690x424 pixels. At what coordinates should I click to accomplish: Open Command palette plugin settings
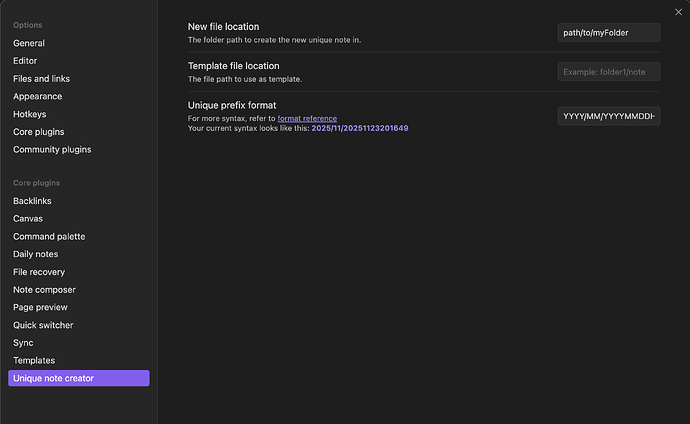[x=49, y=237]
